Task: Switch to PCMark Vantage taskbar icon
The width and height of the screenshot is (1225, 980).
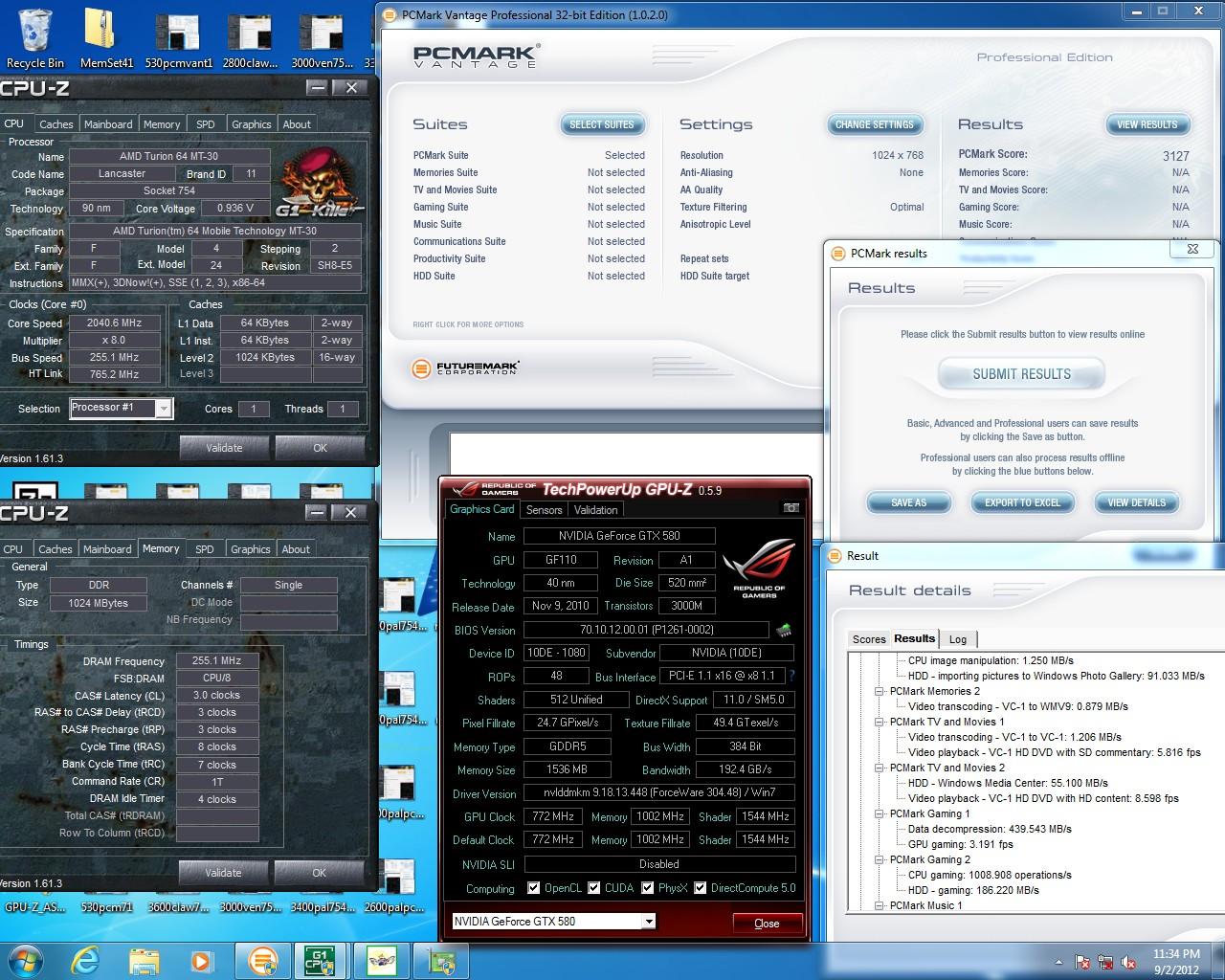Action: (x=261, y=961)
